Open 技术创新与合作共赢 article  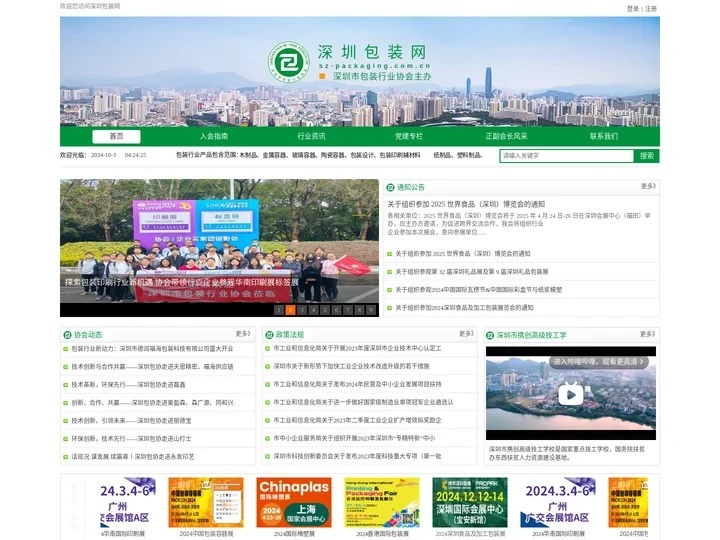(152, 367)
